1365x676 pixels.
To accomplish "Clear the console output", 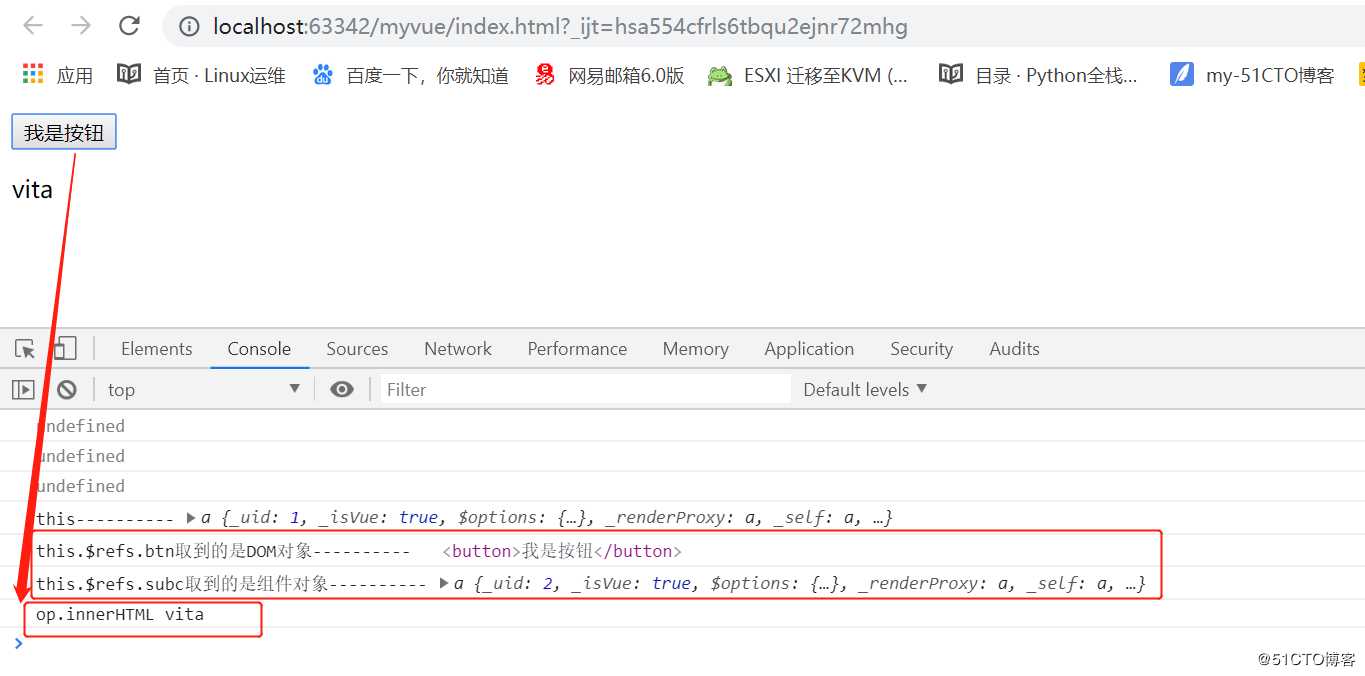I will [67, 390].
